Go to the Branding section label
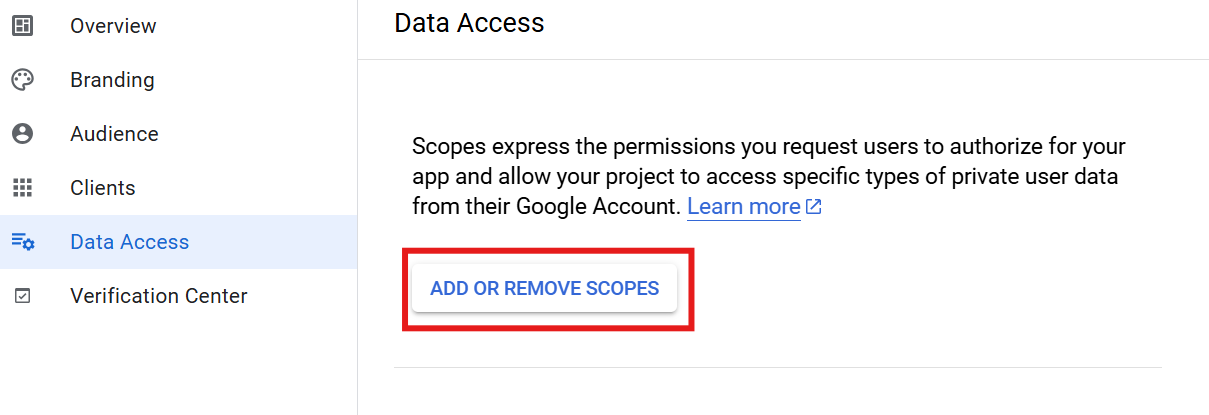The width and height of the screenshot is (1209, 415). 112,80
